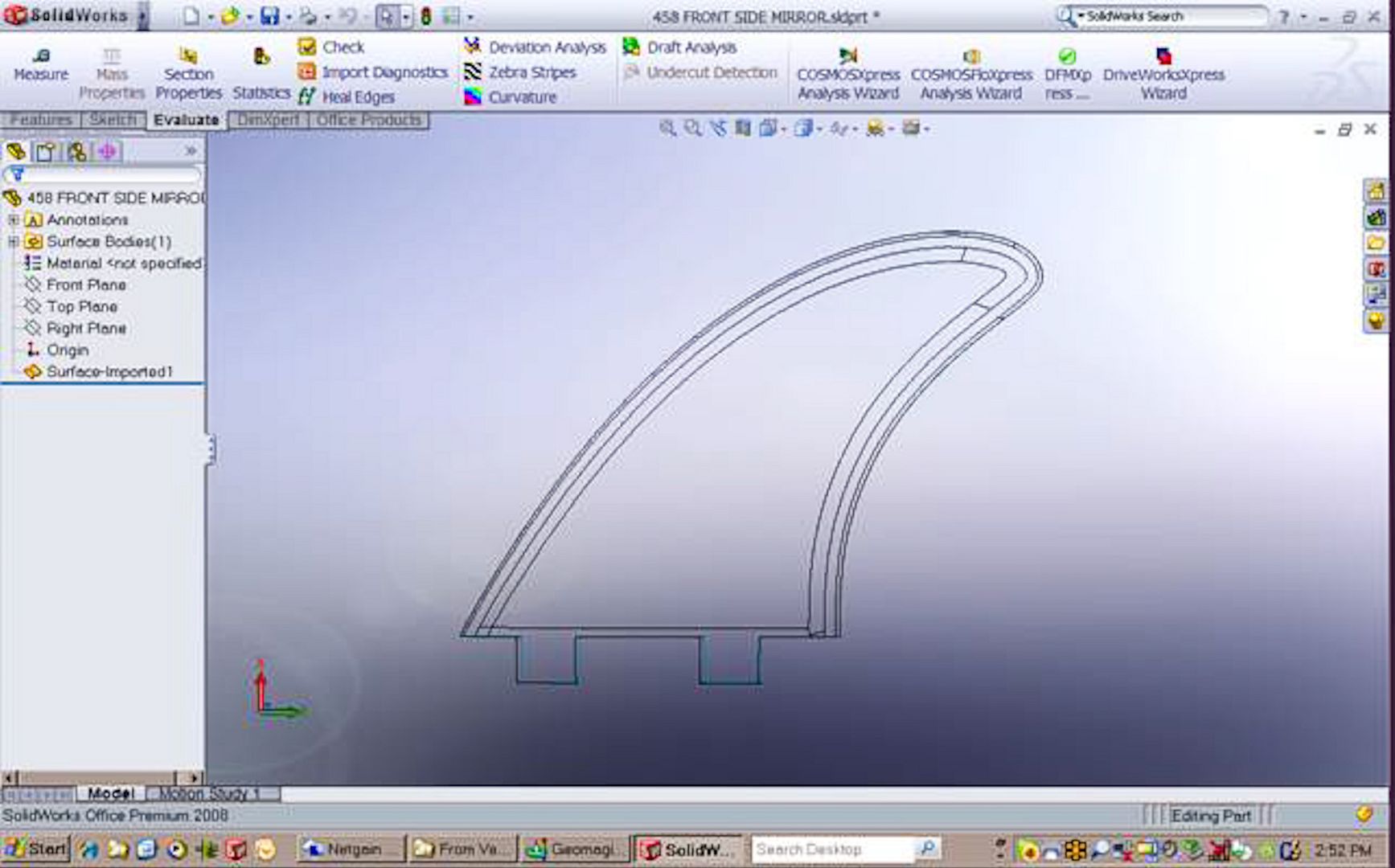Expand the Annotations folder
The width and height of the screenshot is (1395, 868).
(13, 219)
